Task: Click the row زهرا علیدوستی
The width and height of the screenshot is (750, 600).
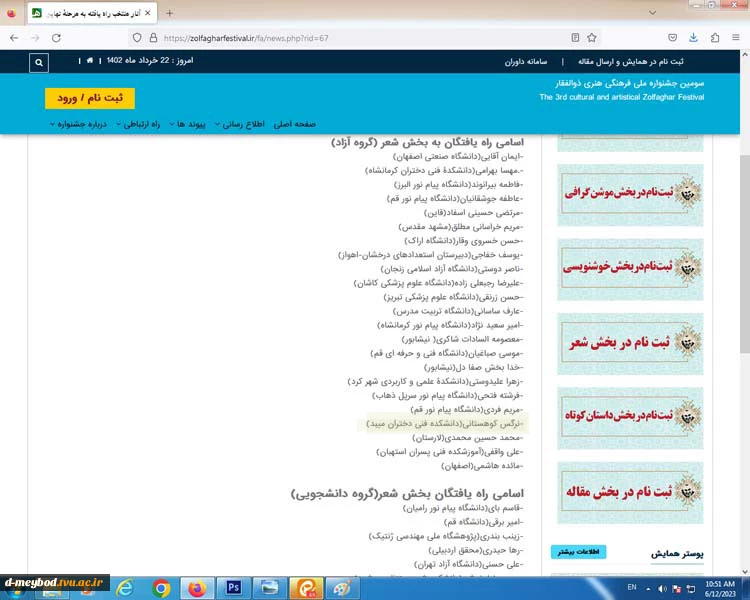Action: pyautogui.click(x=436, y=381)
